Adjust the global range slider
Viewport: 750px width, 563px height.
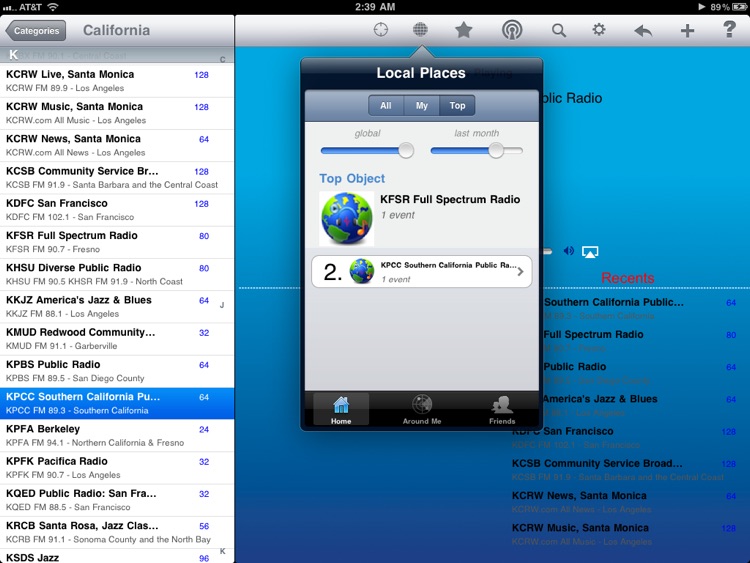click(405, 151)
